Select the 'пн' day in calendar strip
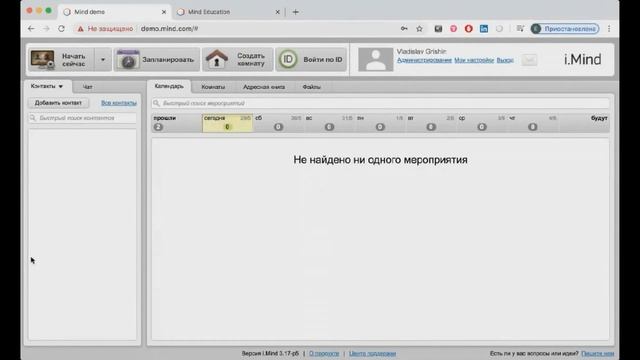The height and width of the screenshot is (360, 640). (380, 123)
